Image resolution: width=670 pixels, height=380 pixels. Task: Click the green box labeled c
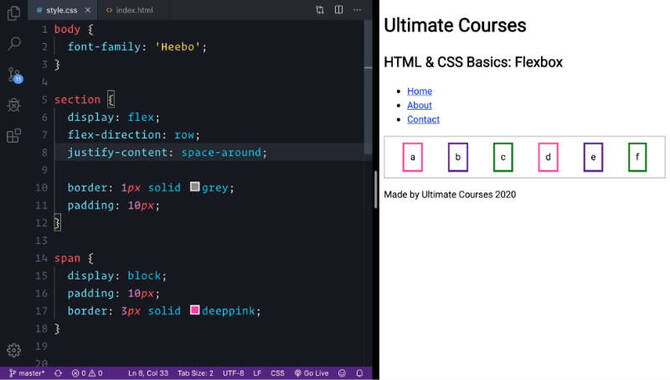pyautogui.click(x=503, y=157)
